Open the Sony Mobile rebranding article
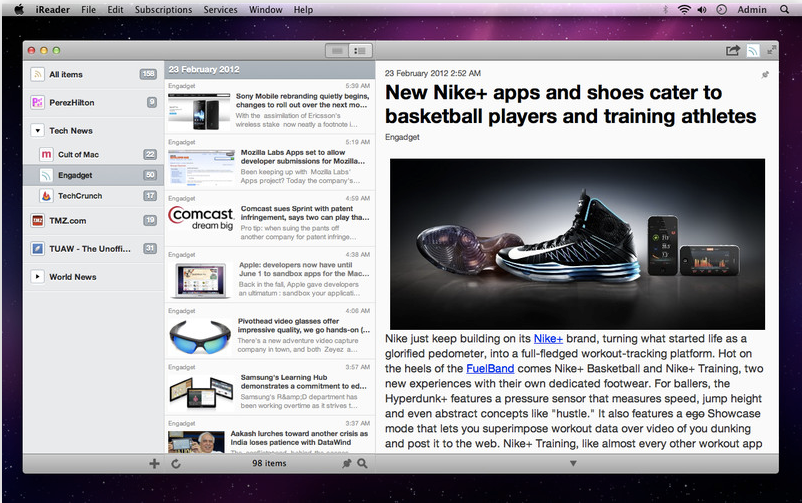 270,107
